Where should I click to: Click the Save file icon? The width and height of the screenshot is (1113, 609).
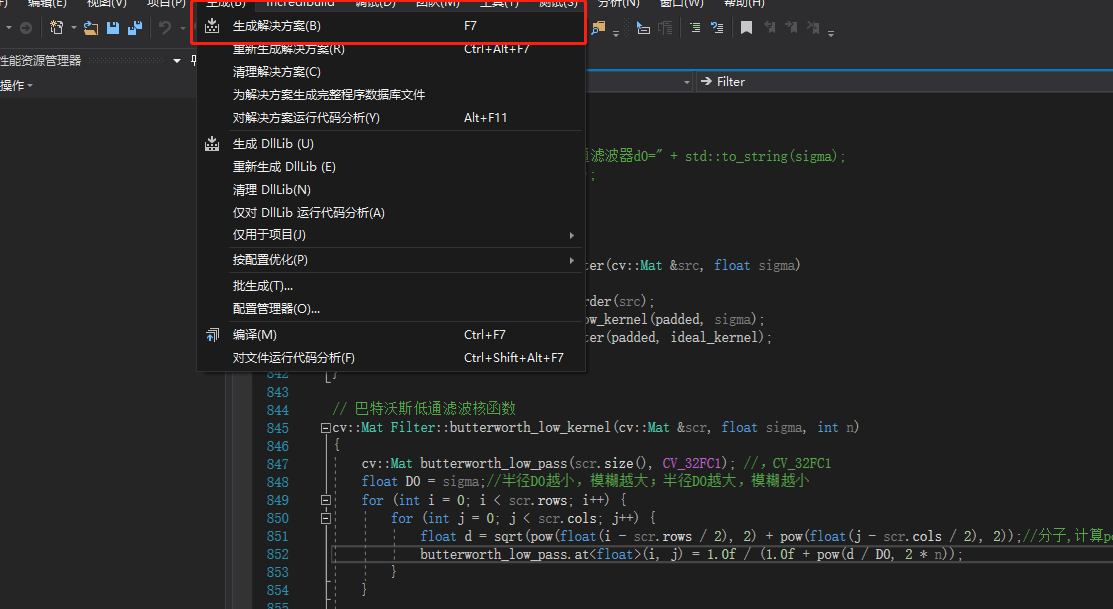click(x=113, y=28)
